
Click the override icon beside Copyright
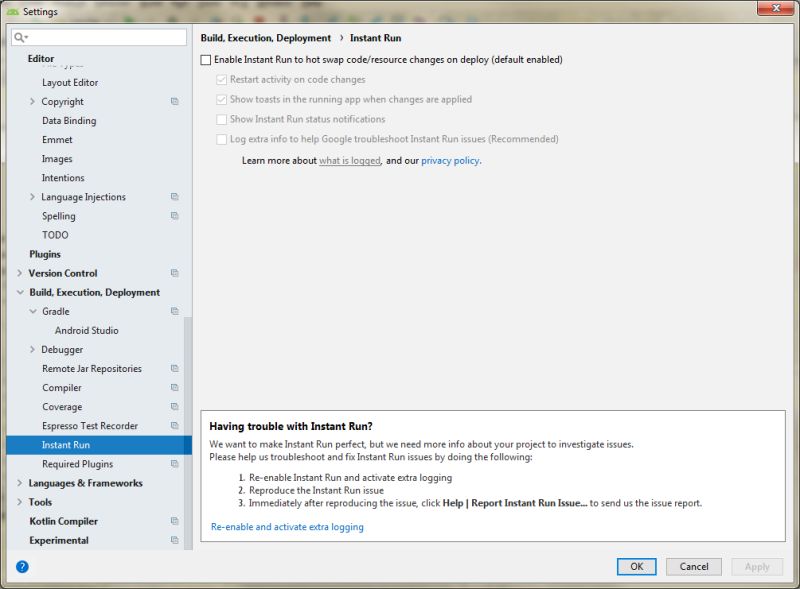(174, 101)
